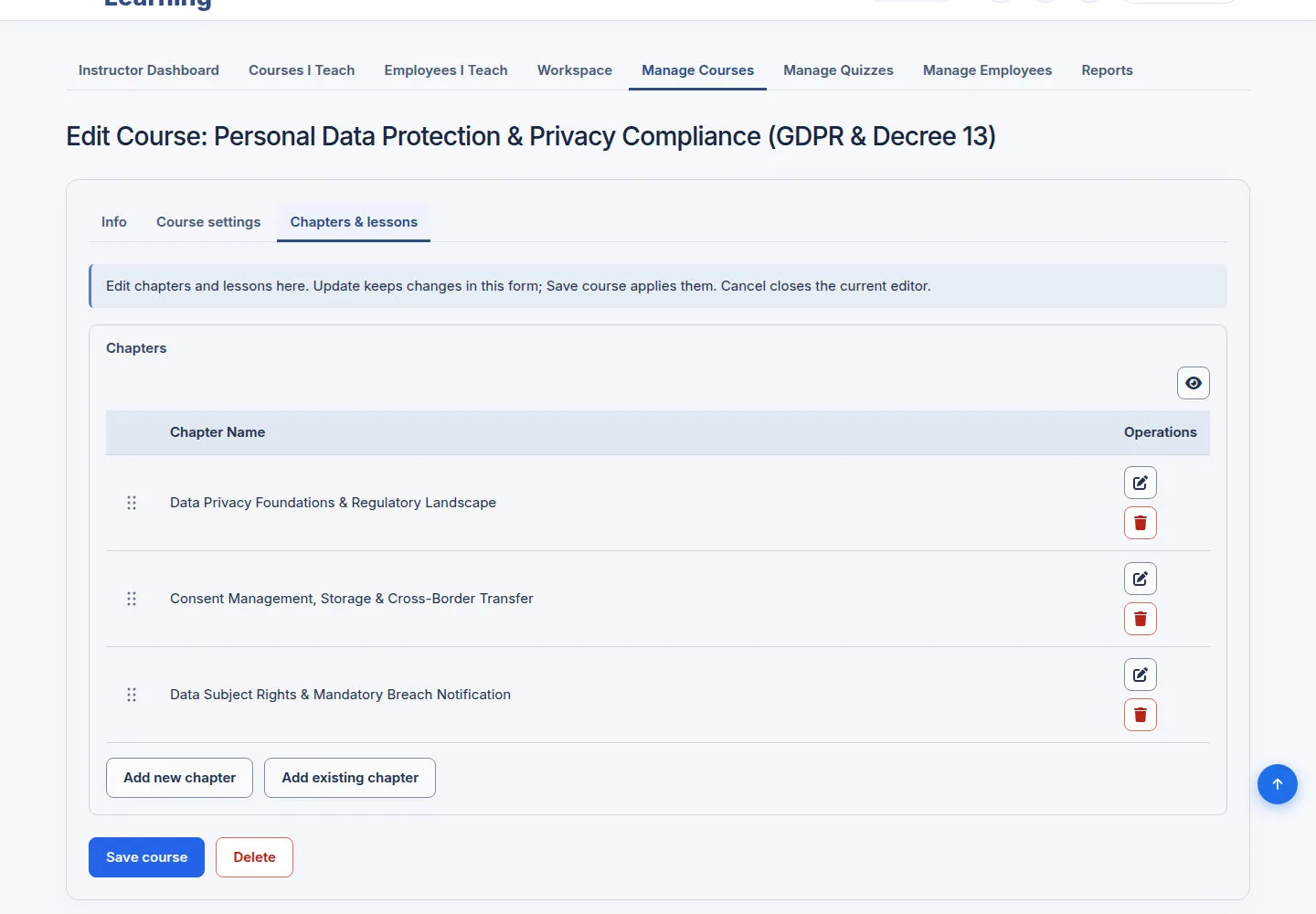Select 'Data Subject Rights & Mandatory Breach Notification' text
This screenshot has height=914, width=1316.
click(340, 695)
